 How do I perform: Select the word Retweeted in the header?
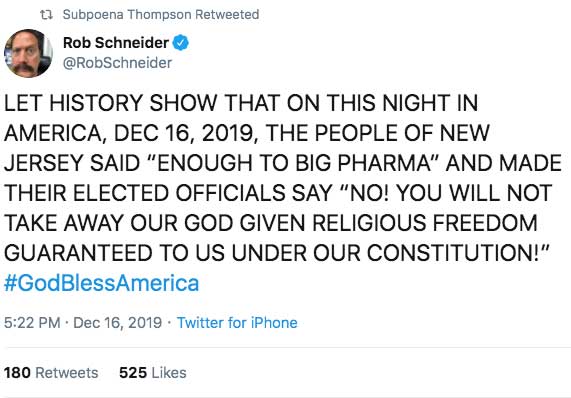(x=227, y=15)
